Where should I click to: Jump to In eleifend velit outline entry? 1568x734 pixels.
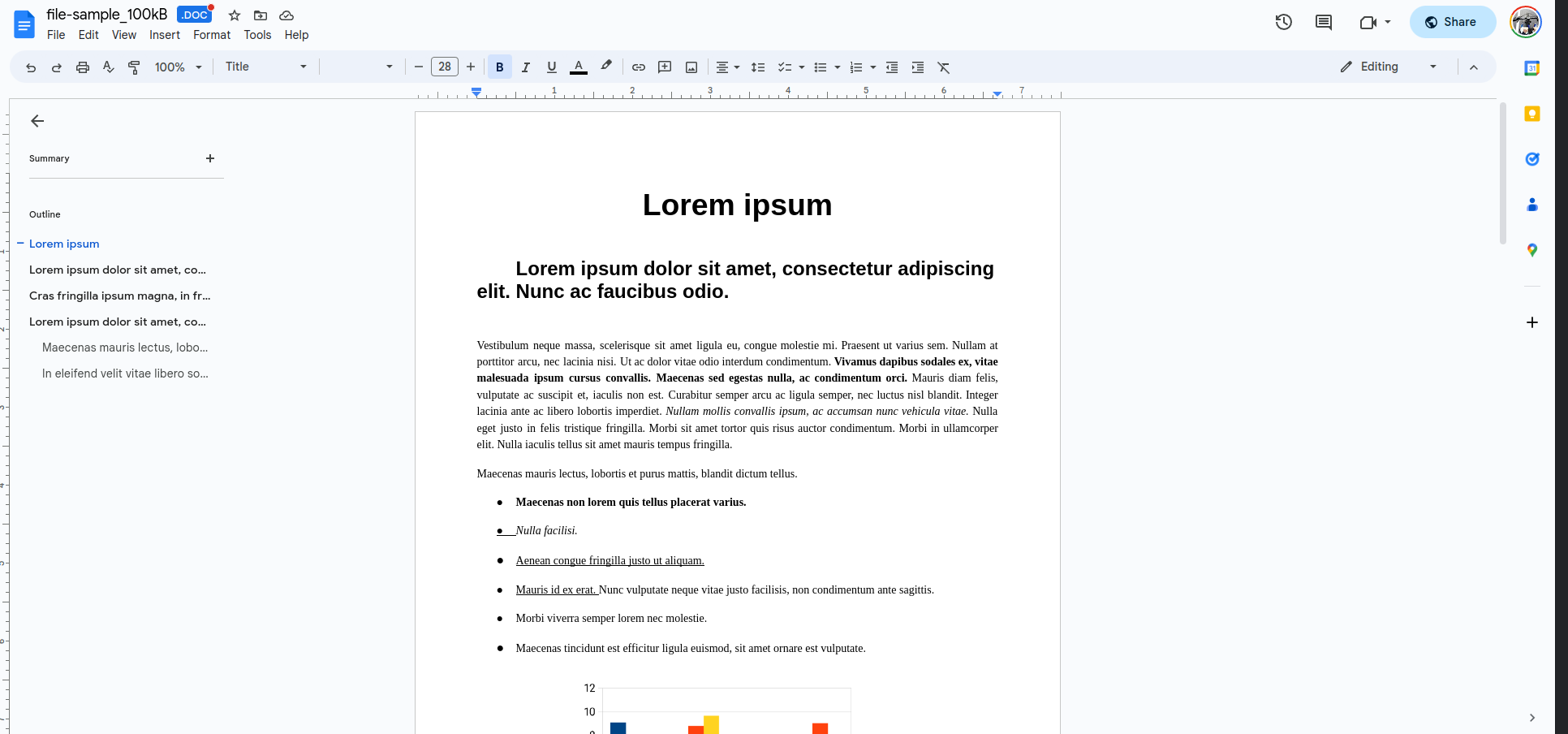pyautogui.click(x=125, y=373)
